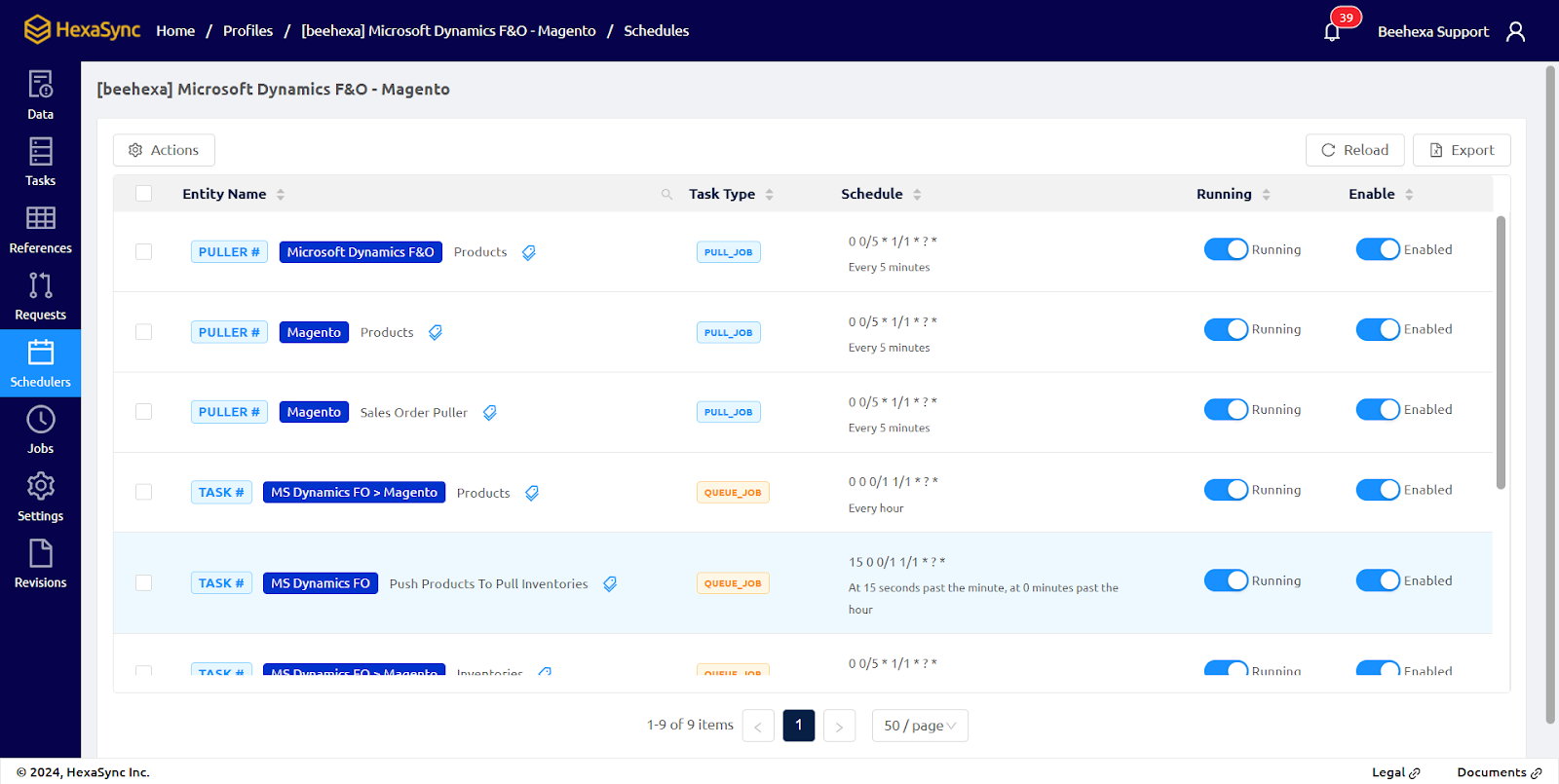Check the Microsoft Dynamics F&O Products row checkbox
This screenshot has height=784, width=1559.
143,251
